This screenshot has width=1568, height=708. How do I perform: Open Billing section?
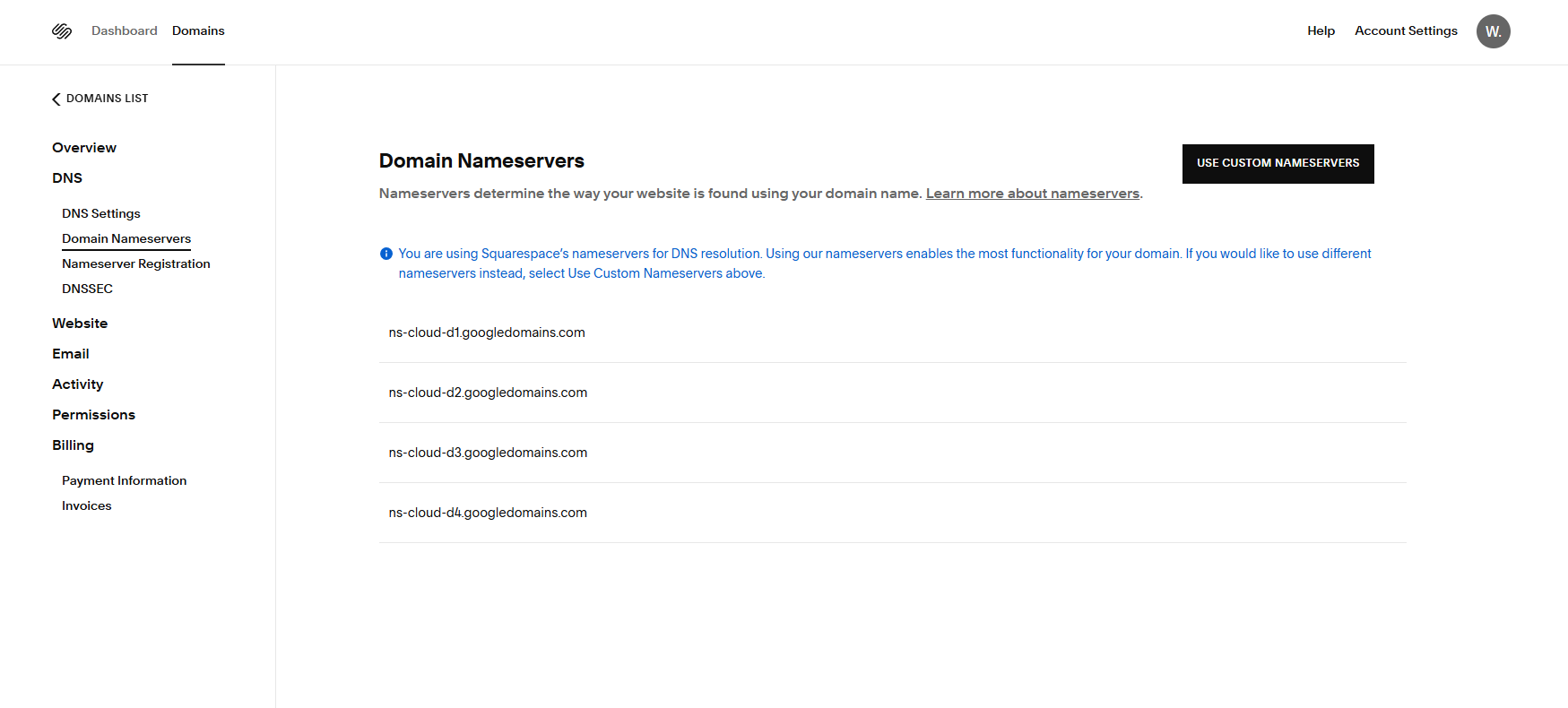[73, 445]
